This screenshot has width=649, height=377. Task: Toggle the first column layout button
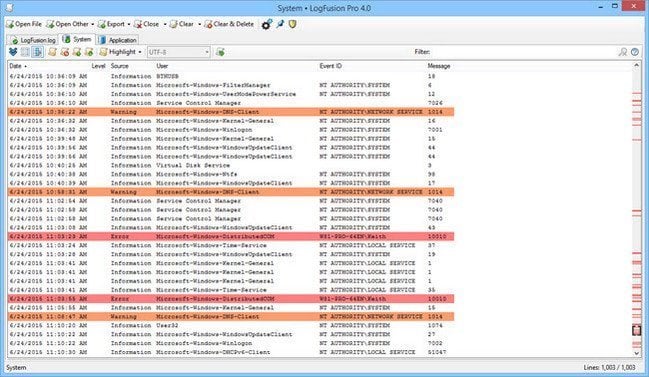25,52
